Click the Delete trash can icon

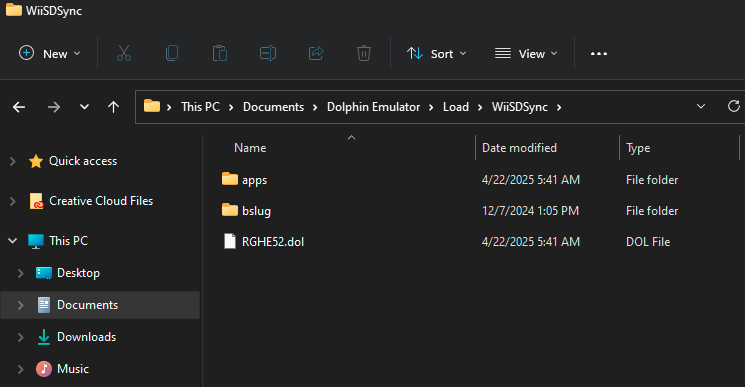pos(364,53)
